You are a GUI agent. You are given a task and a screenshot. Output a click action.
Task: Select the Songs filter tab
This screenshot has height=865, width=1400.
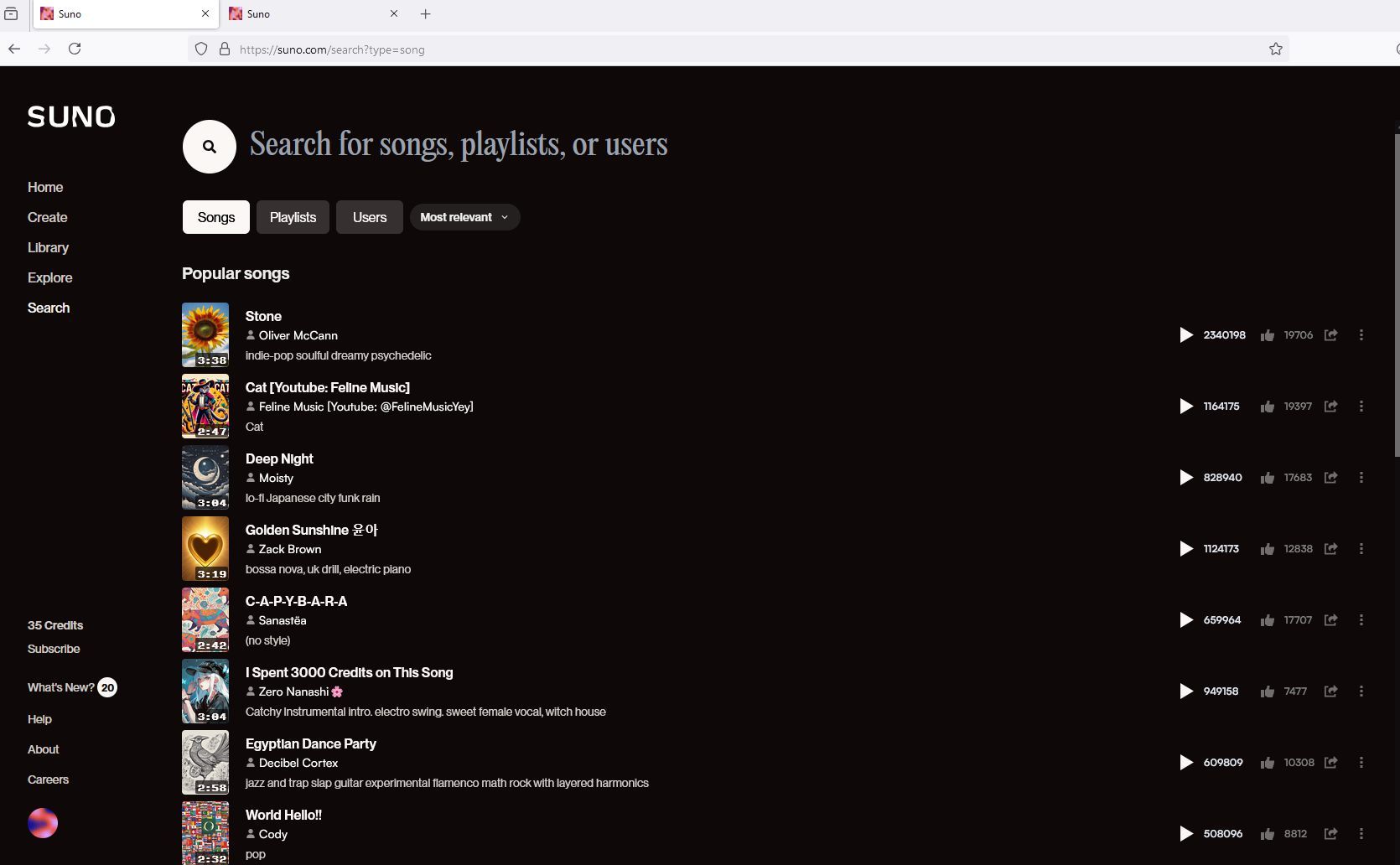click(x=216, y=217)
